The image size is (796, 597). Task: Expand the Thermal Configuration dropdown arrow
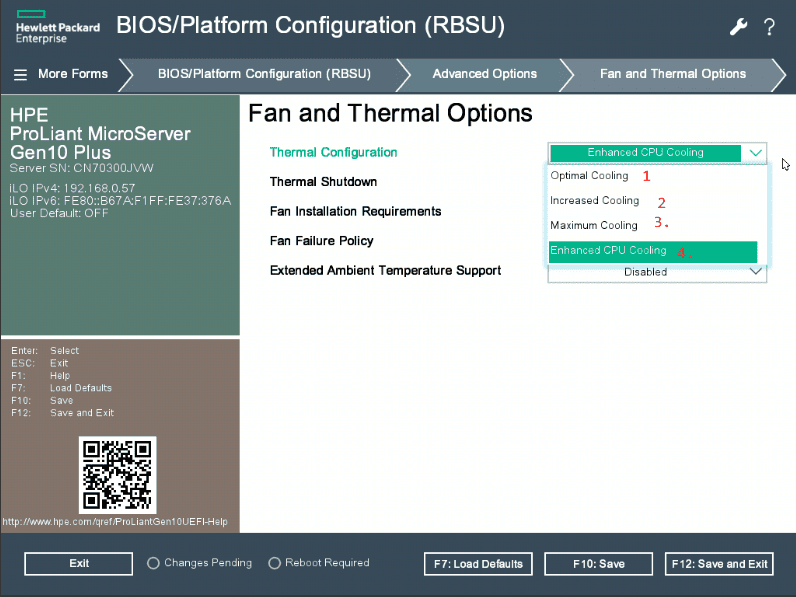[x=755, y=153]
